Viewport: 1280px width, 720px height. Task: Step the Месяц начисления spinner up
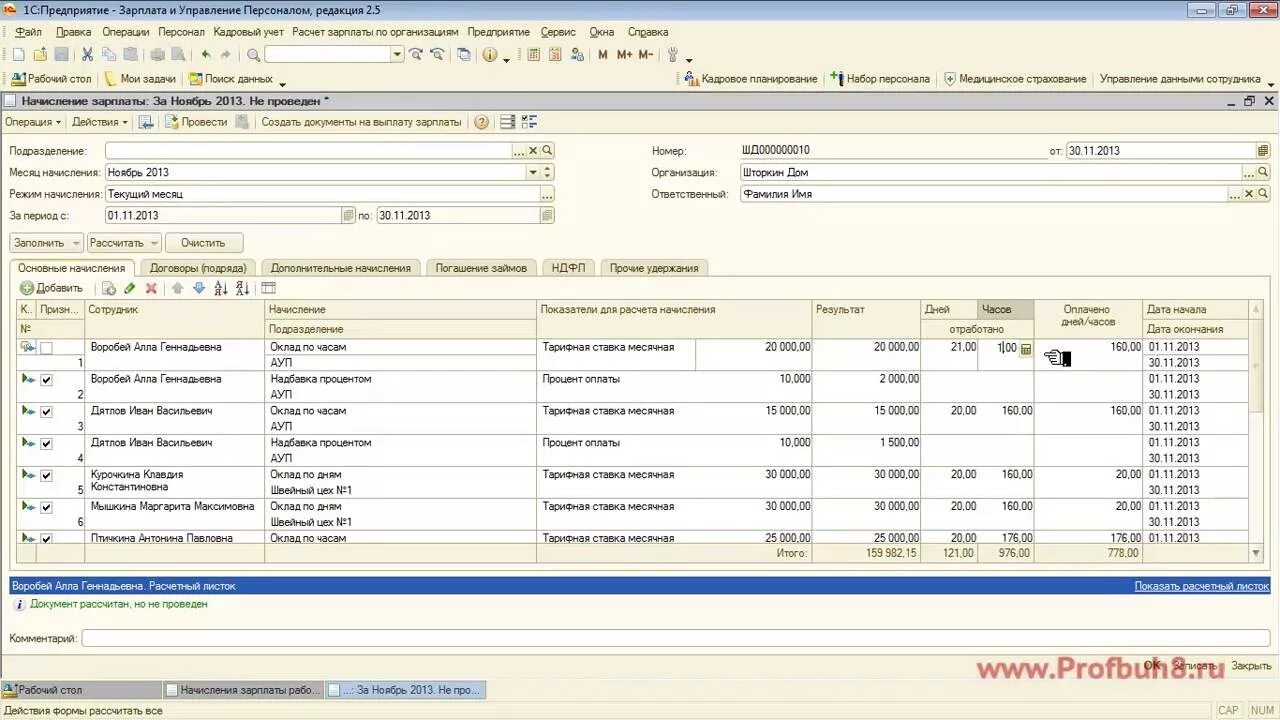[547, 169]
